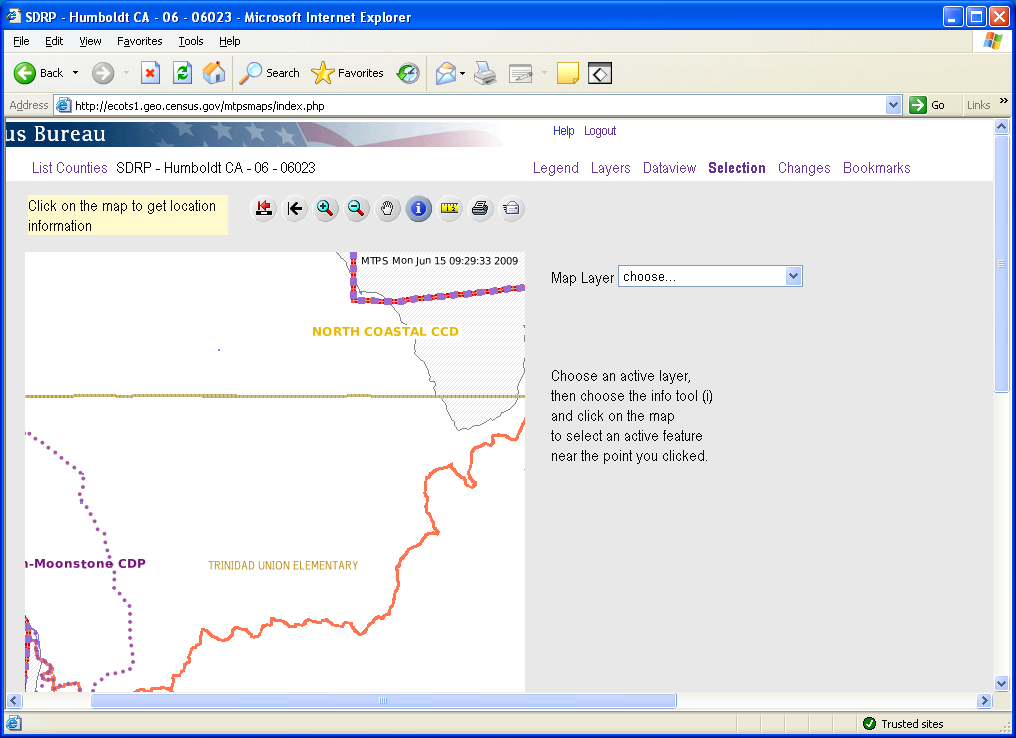Click the yellow sticky note toolbar icon
Viewport: 1016px width, 738px height.
568,73
